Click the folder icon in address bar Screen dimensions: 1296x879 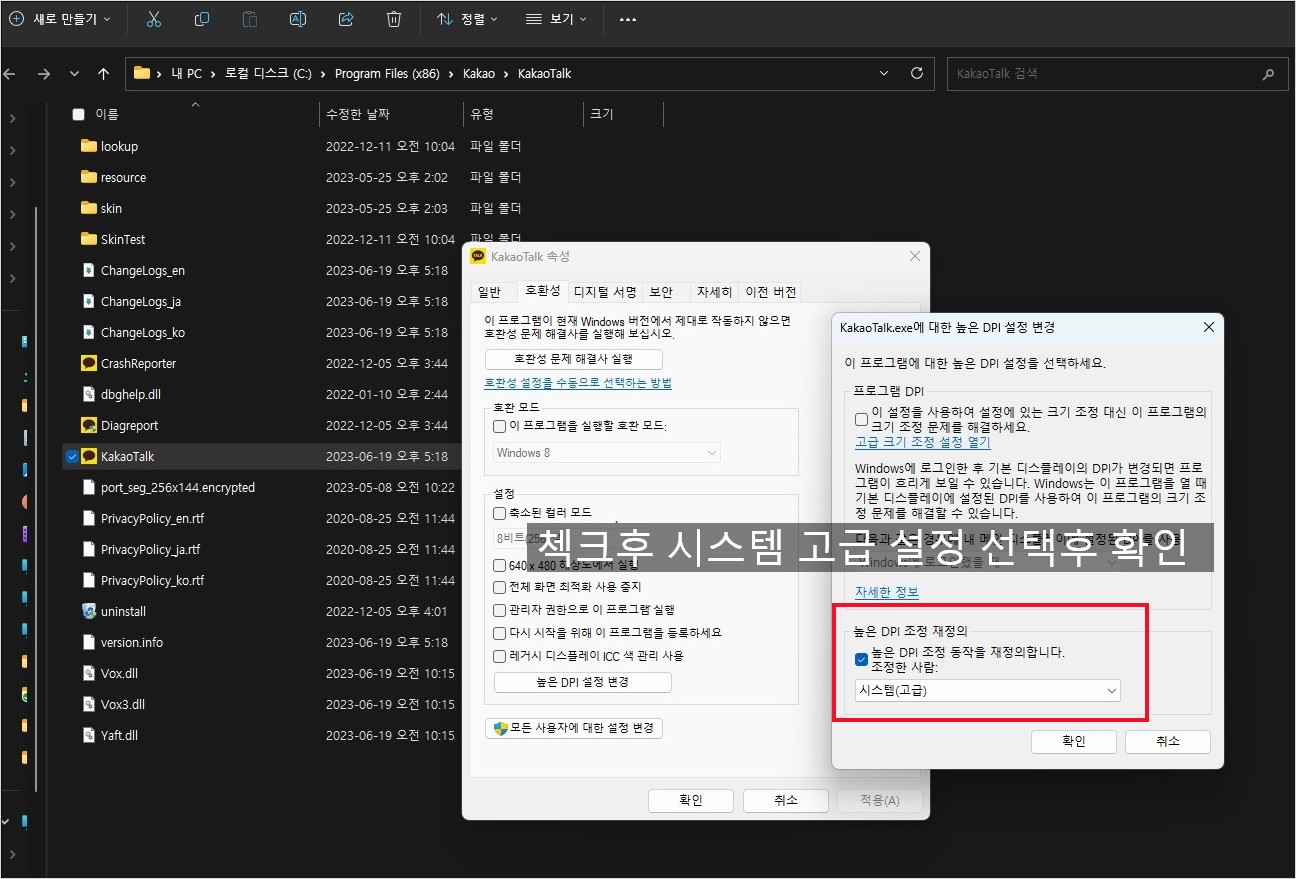click(x=142, y=73)
